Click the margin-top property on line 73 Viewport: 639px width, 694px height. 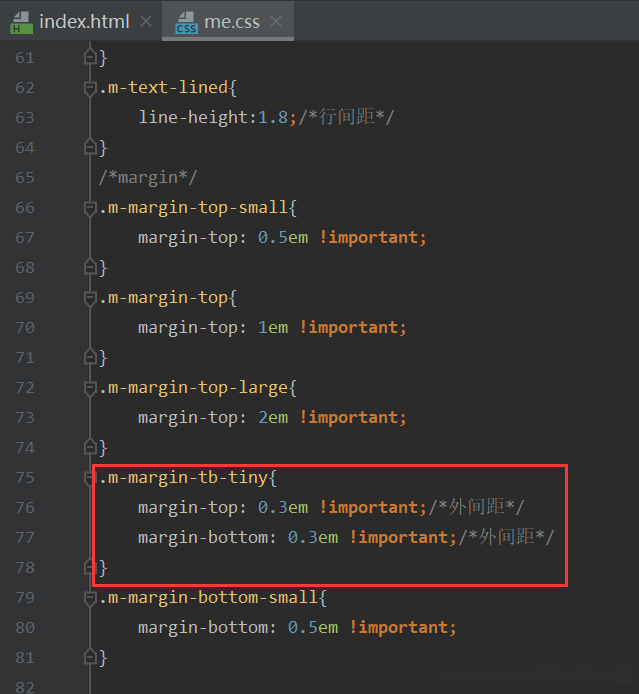pos(188,418)
